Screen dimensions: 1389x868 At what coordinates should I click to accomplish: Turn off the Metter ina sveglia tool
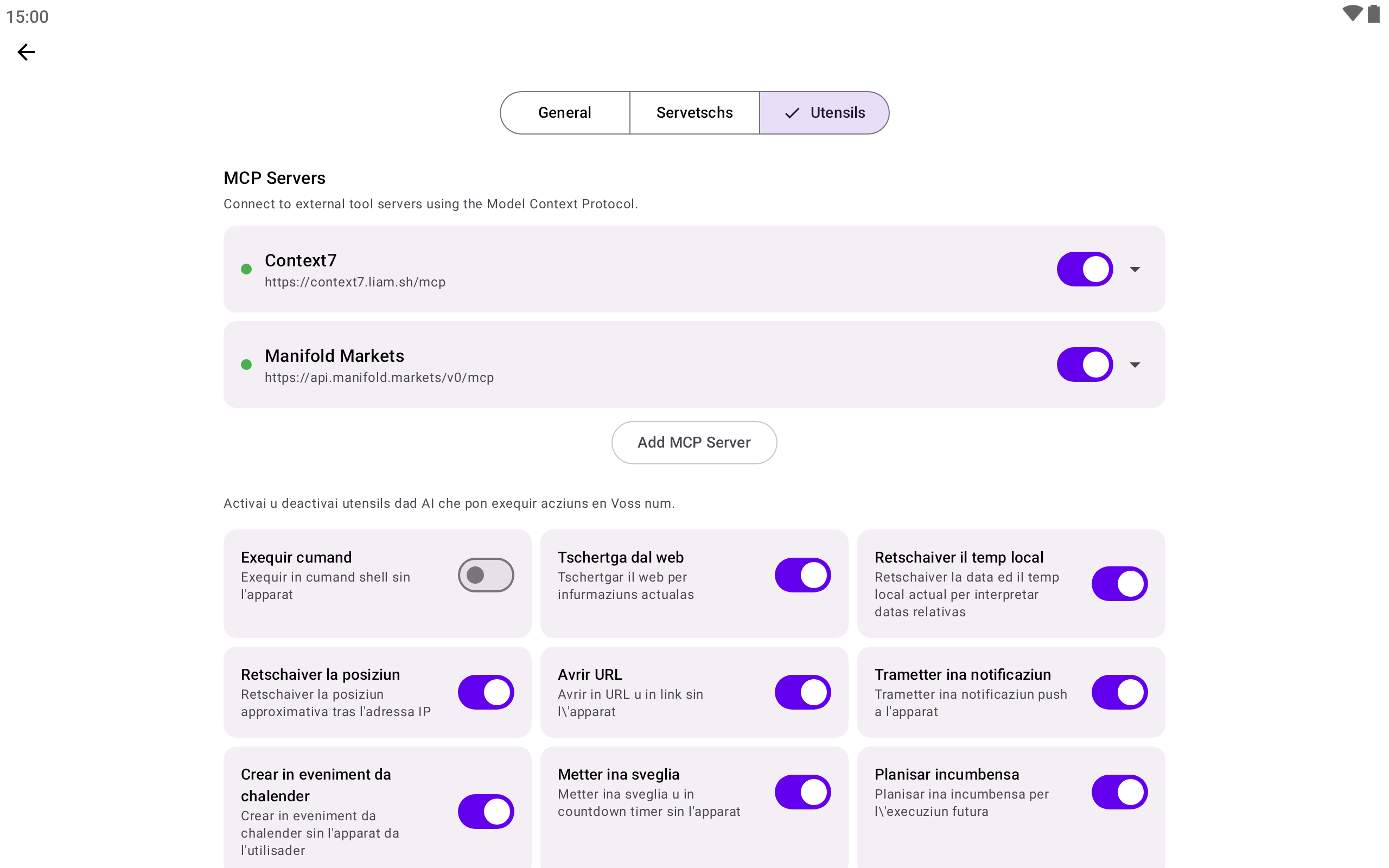802,792
